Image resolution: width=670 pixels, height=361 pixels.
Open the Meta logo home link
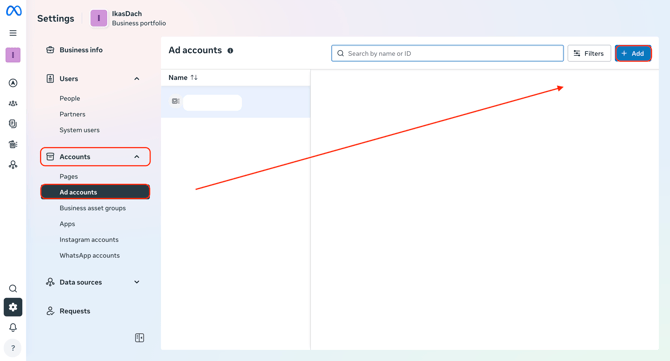pyautogui.click(x=14, y=11)
